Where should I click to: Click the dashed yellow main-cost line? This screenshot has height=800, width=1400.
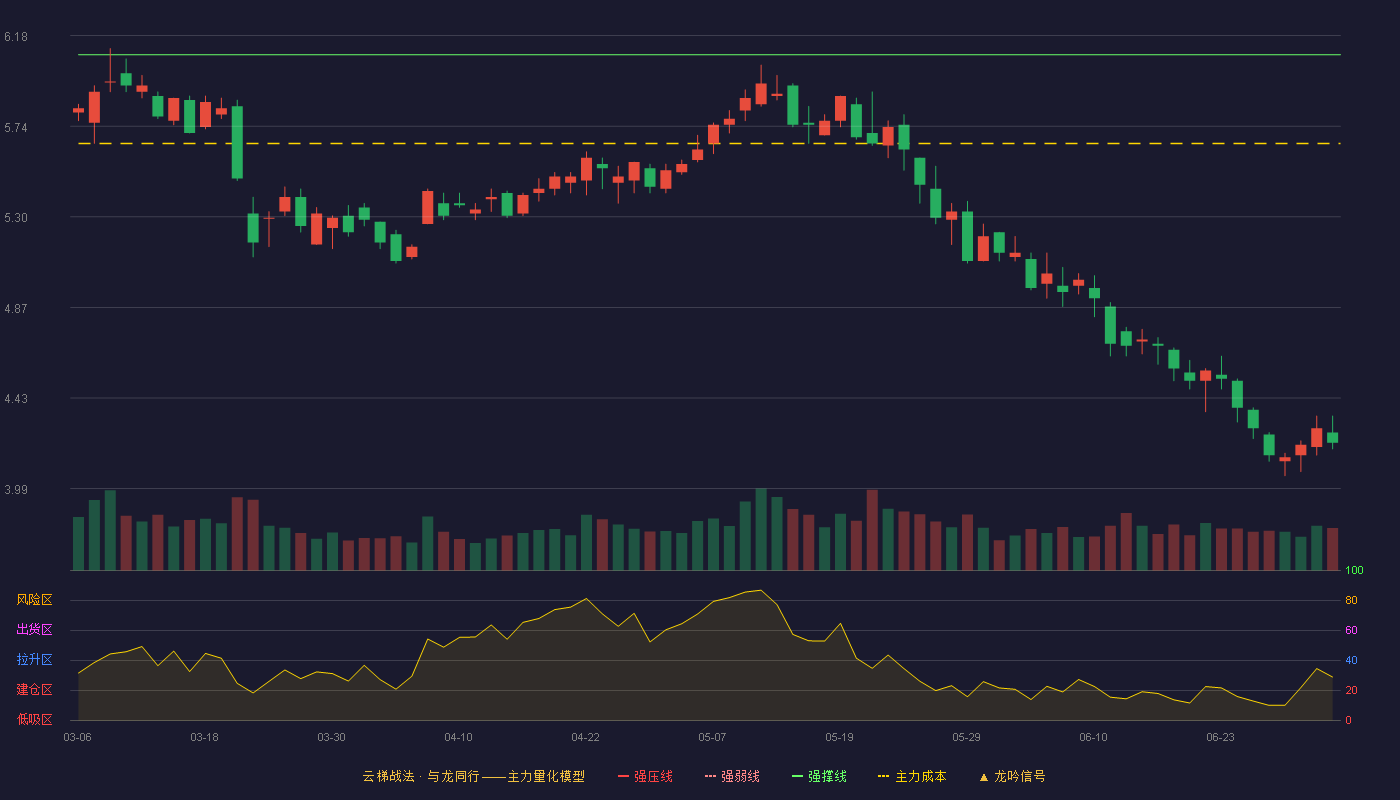(x=709, y=144)
